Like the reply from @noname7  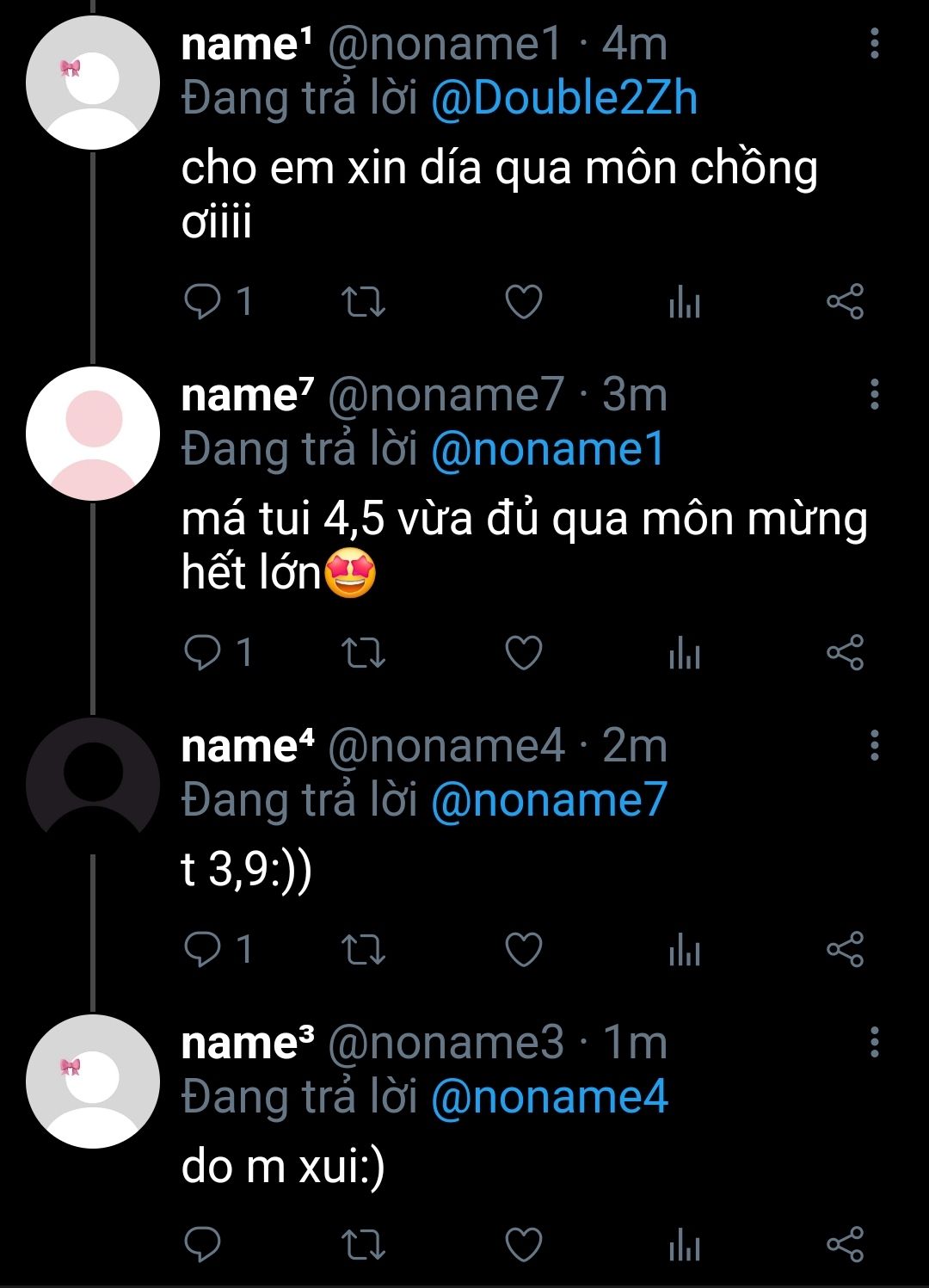[x=523, y=653]
